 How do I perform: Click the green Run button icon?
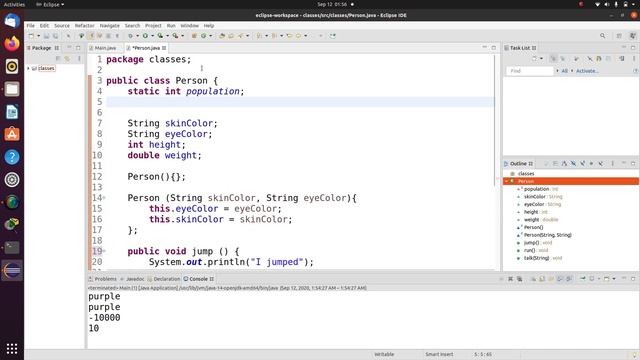[145, 36]
